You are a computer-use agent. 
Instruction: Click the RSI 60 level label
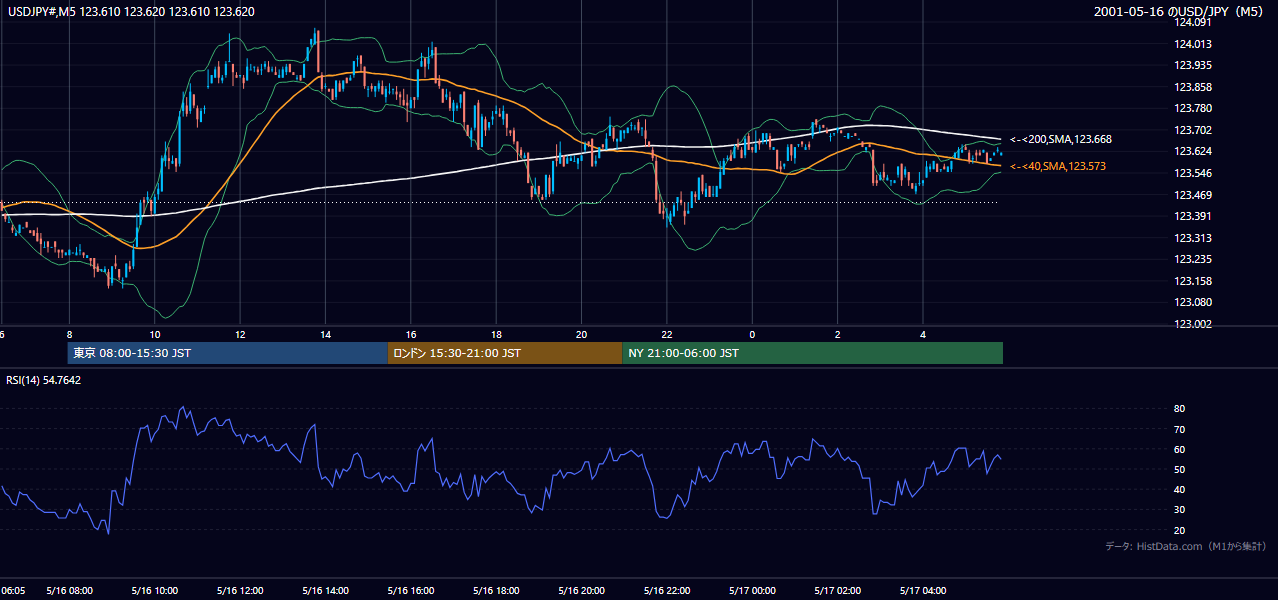pyautogui.click(x=1179, y=449)
